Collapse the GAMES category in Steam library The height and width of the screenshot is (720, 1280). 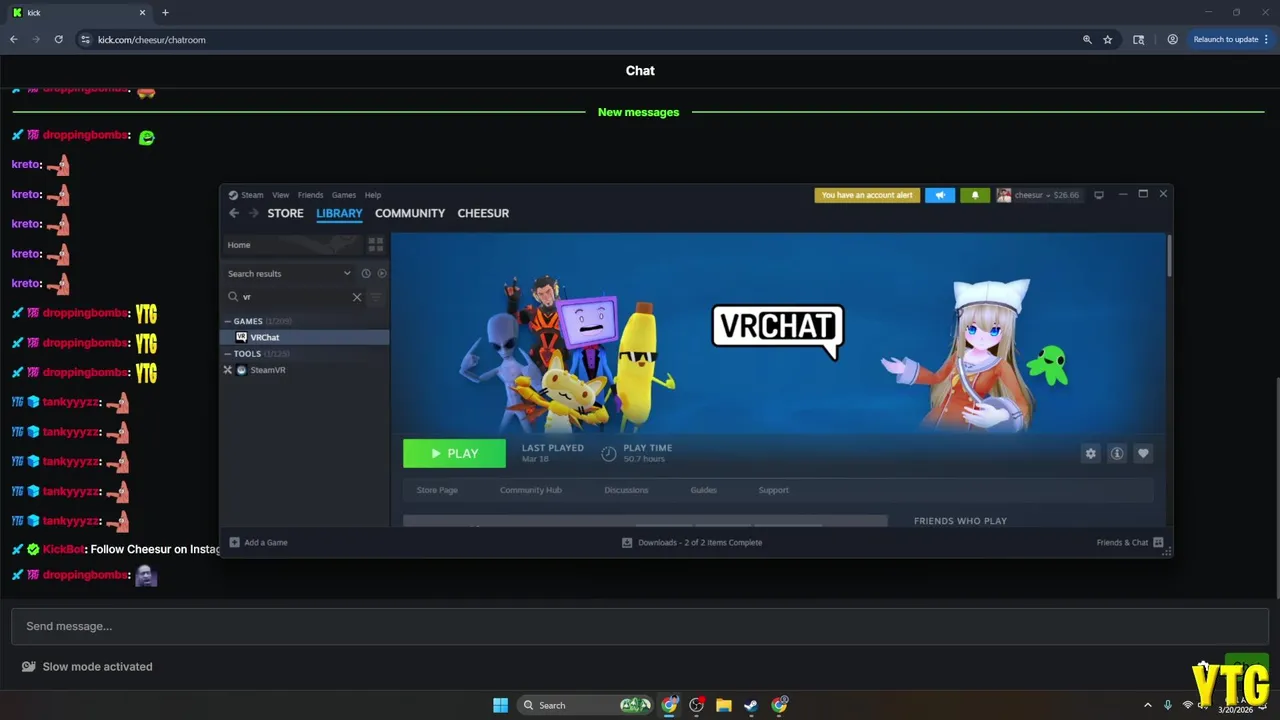228,321
